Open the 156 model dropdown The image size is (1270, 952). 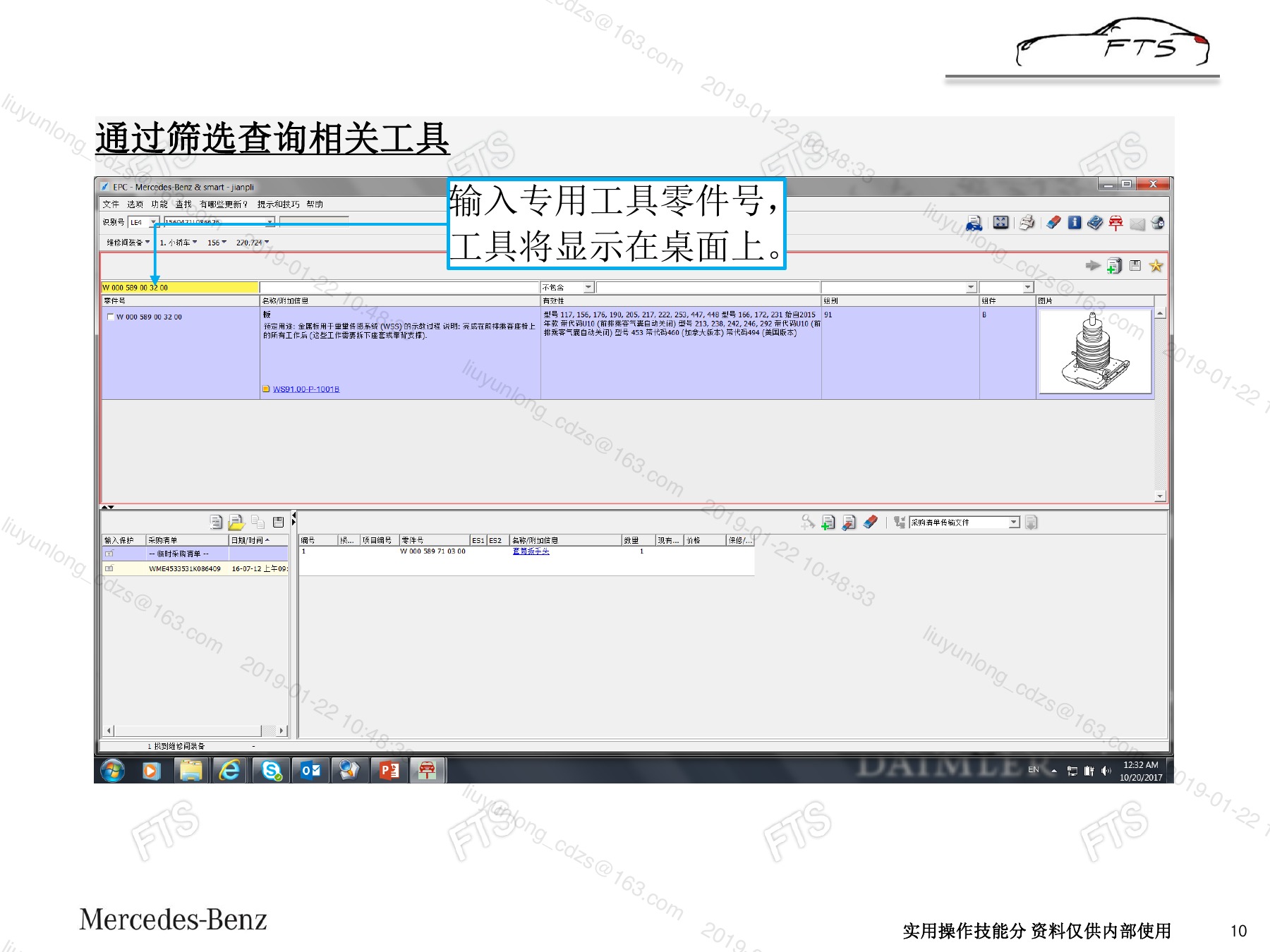(x=217, y=243)
